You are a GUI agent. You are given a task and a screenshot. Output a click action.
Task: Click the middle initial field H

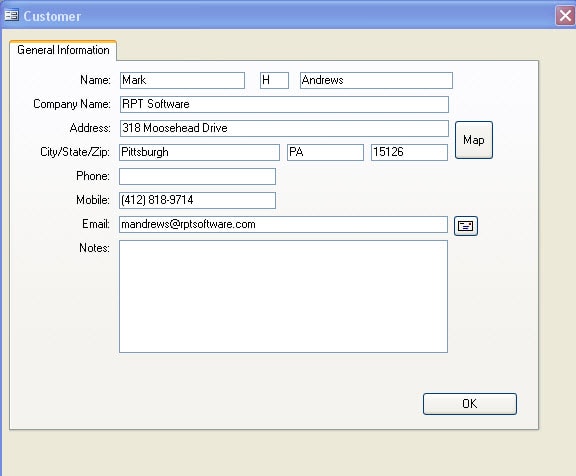[x=274, y=80]
